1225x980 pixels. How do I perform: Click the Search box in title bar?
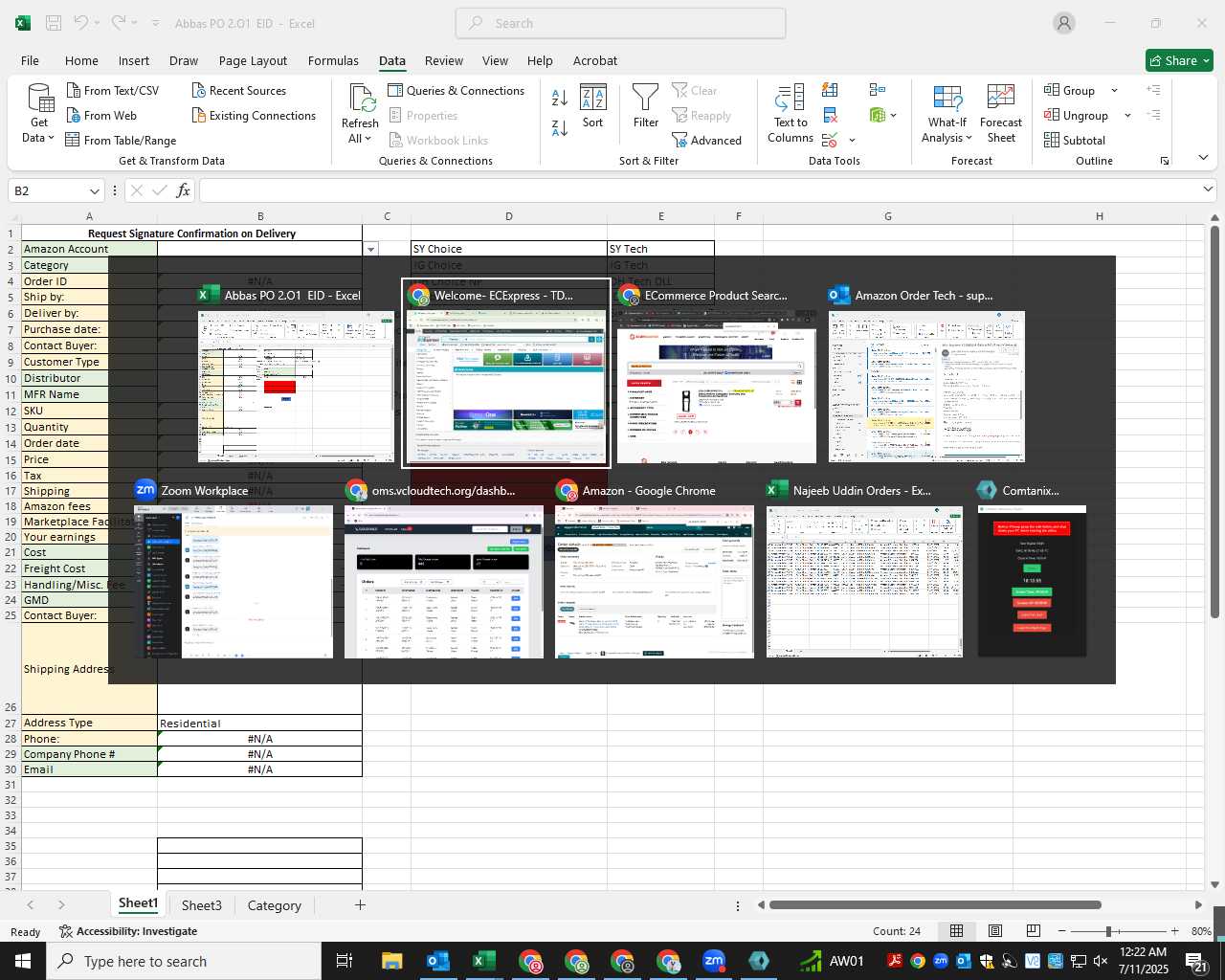click(621, 23)
